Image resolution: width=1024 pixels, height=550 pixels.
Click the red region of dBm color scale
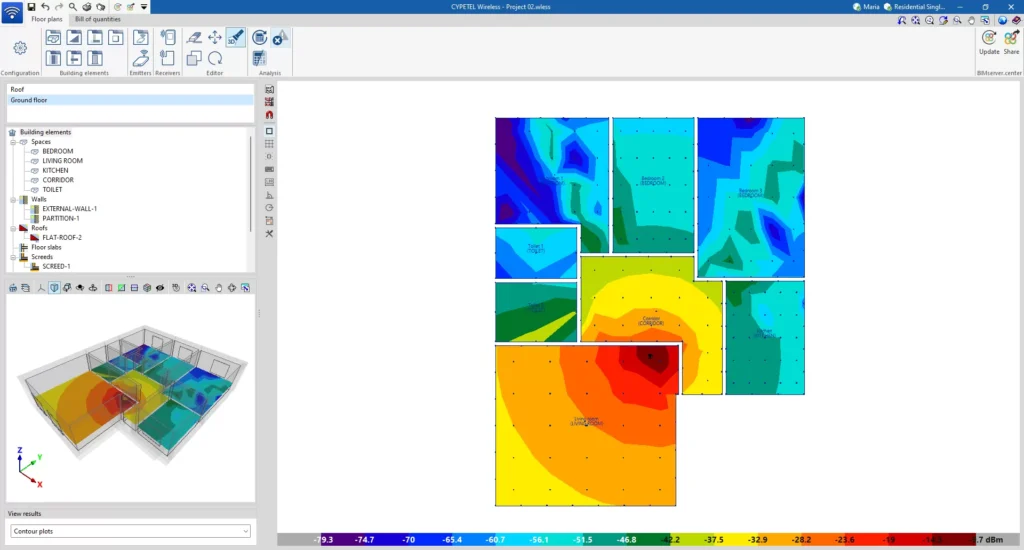tap(888, 540)
